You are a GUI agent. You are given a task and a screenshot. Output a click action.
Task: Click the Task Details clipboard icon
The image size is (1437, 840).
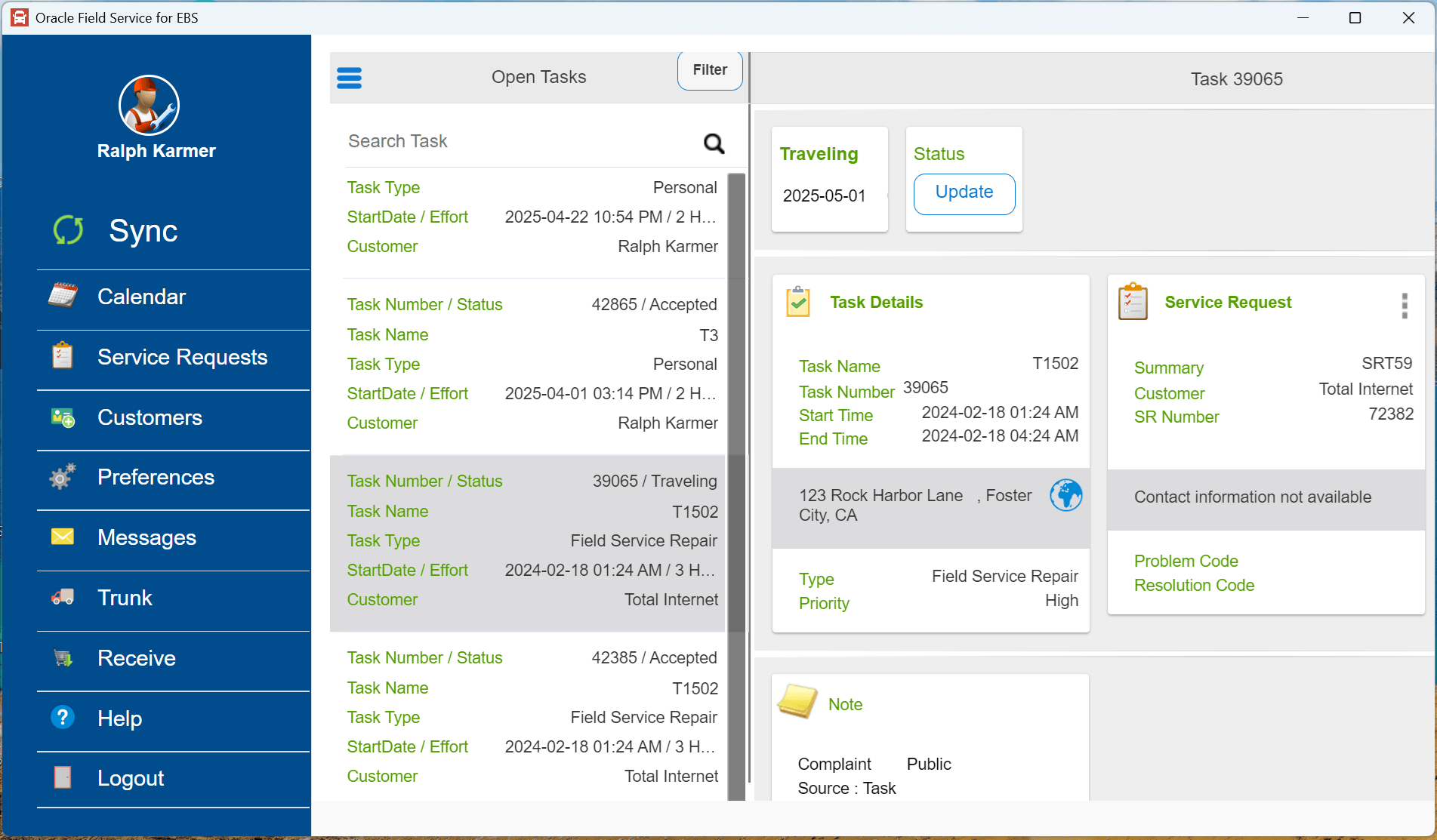pyautogui.click(x=798, y=302)
